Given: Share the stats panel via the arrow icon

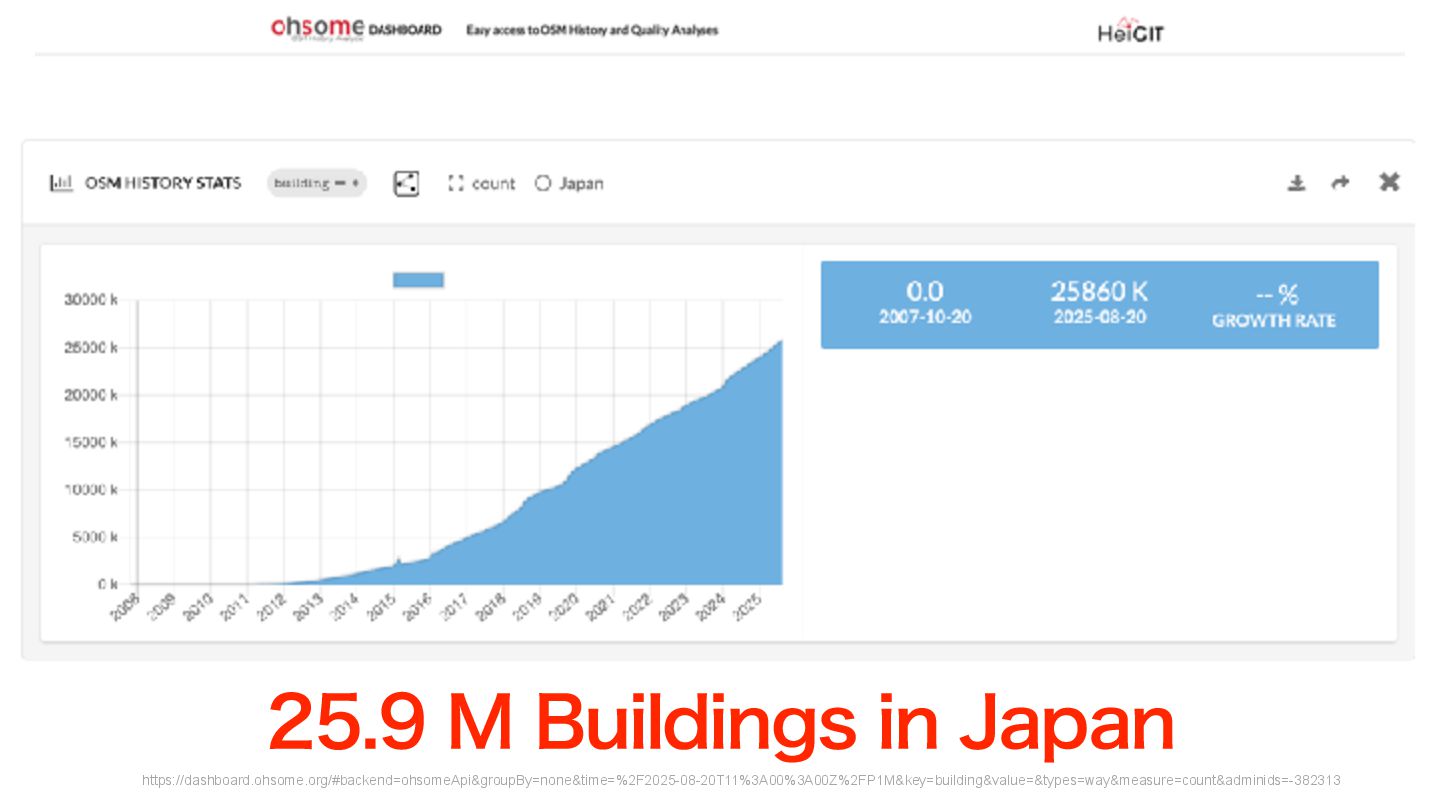Looking at the screenshot, I should point(1340,182).
